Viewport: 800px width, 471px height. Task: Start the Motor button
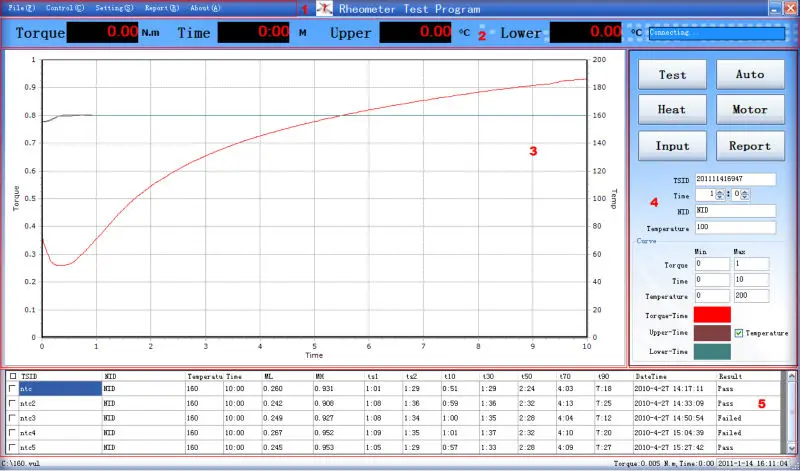click(x=750, y=110)
